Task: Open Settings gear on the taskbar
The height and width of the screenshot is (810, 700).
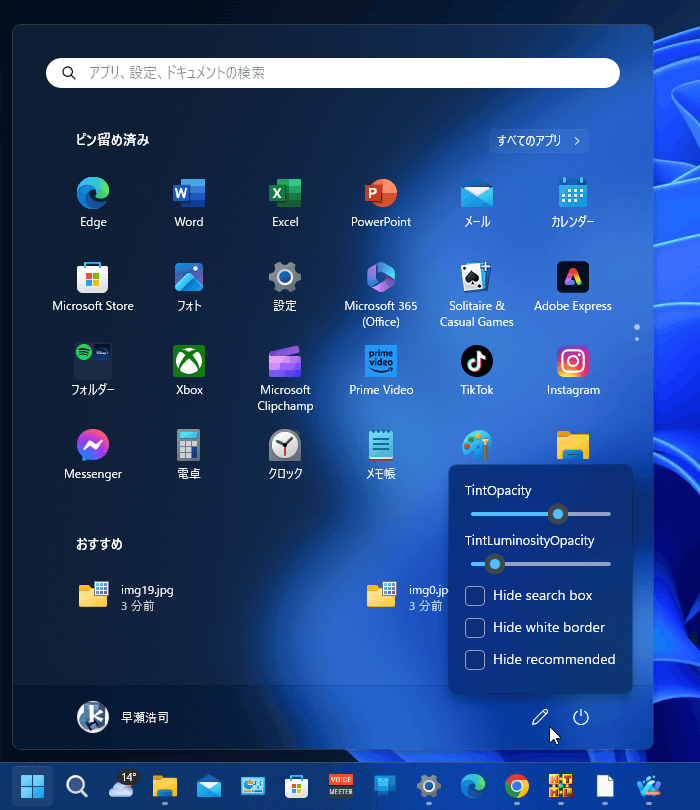Action: click(x=429, y=786)
